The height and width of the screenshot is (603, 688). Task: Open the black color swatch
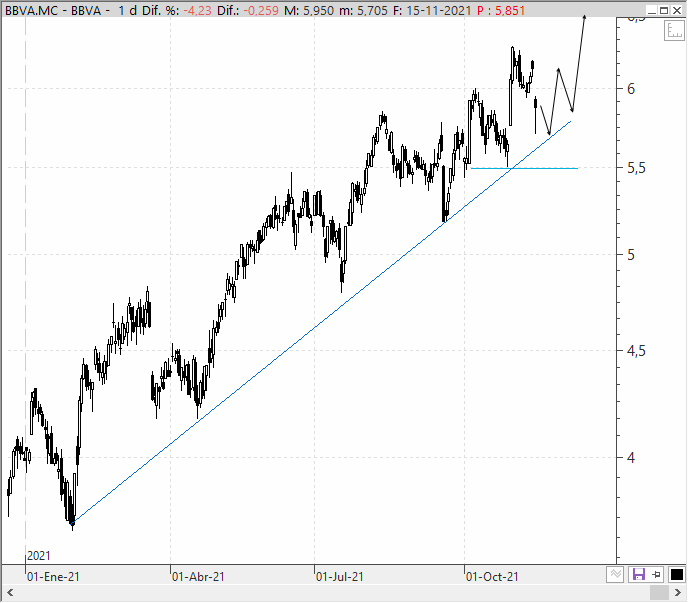(677, 574)
